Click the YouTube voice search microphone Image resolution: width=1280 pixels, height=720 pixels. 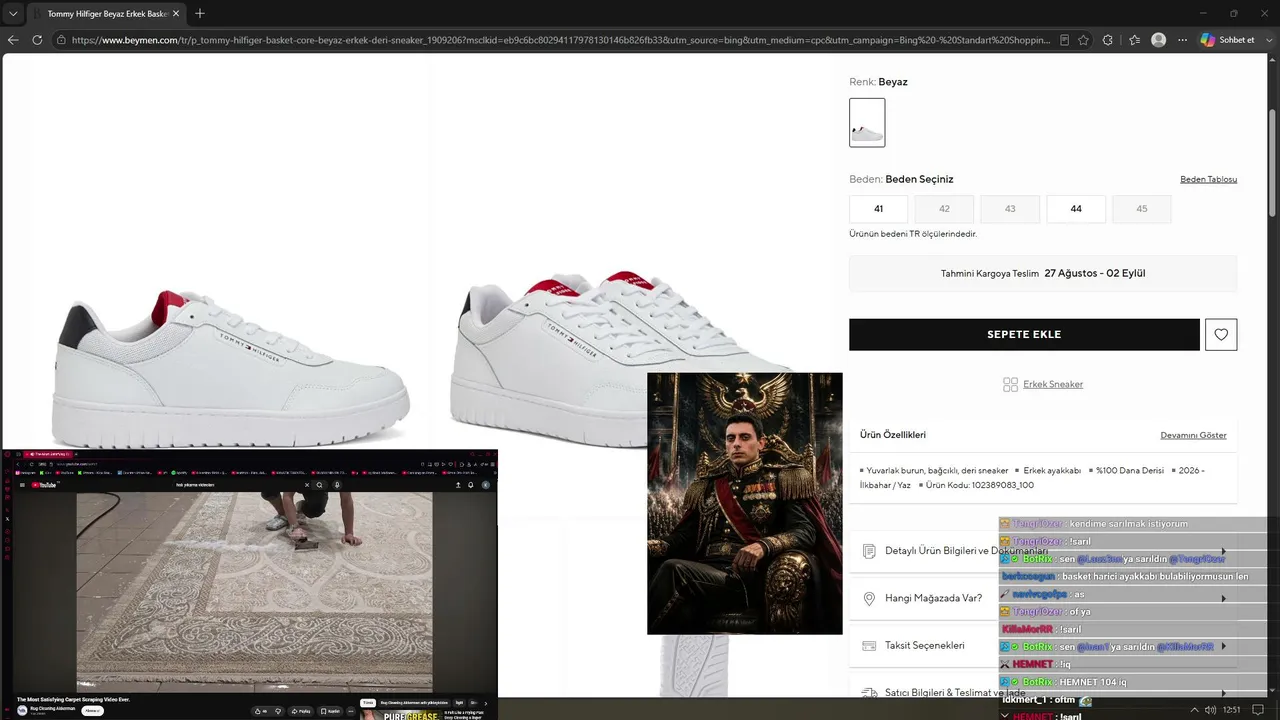point(337,485)
